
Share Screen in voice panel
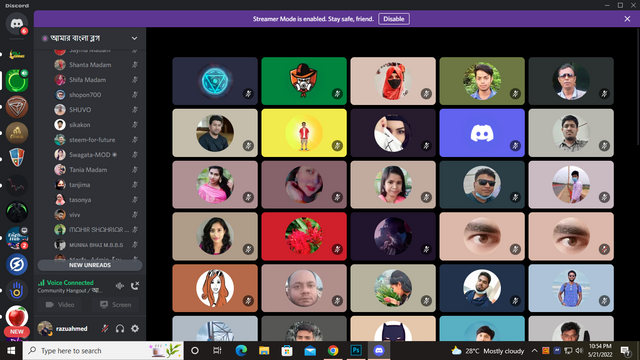pos(116,304)
